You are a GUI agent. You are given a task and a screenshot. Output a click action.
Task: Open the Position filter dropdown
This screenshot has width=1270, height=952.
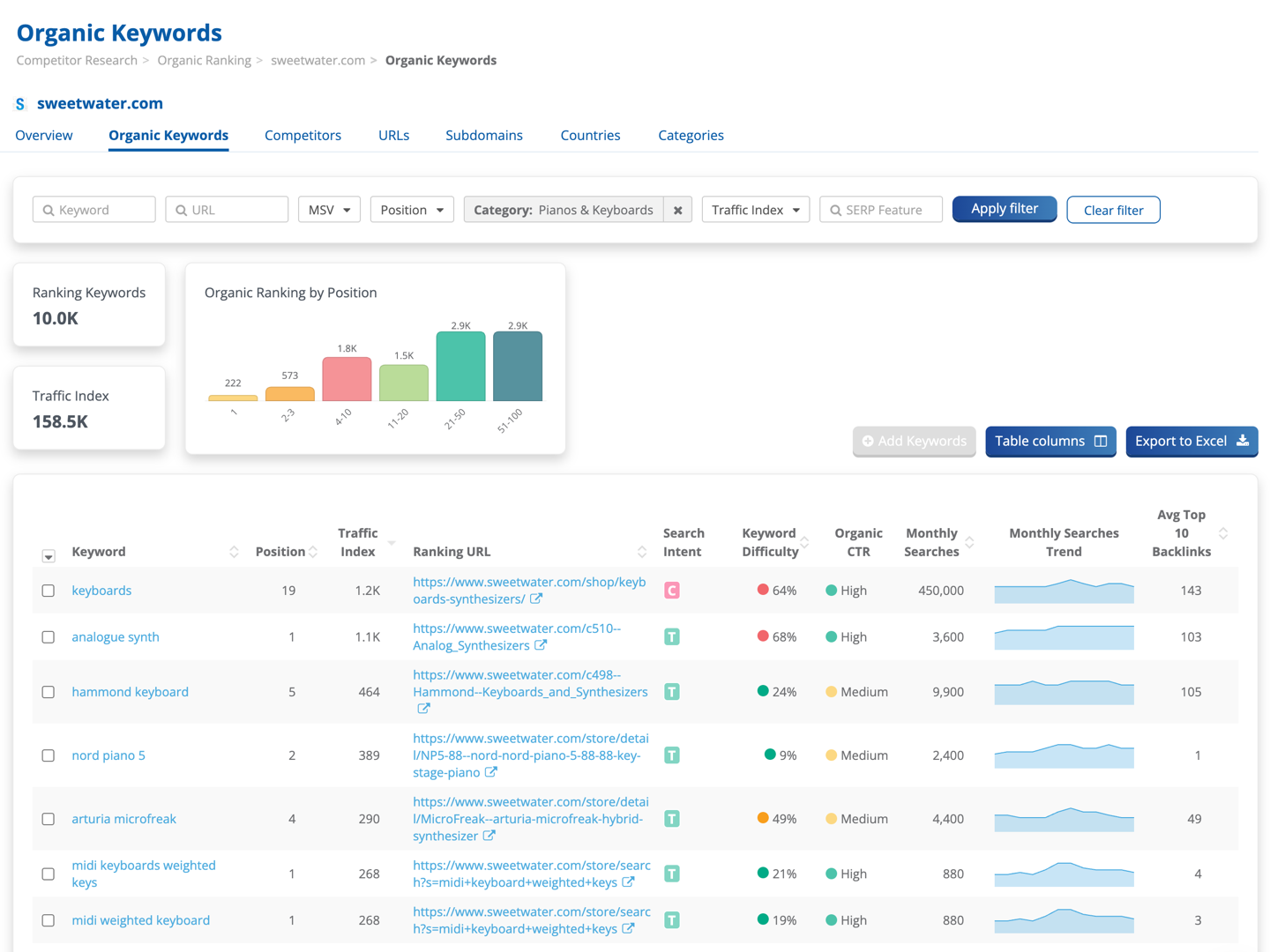pyautogui.click(x=412, y=210)
